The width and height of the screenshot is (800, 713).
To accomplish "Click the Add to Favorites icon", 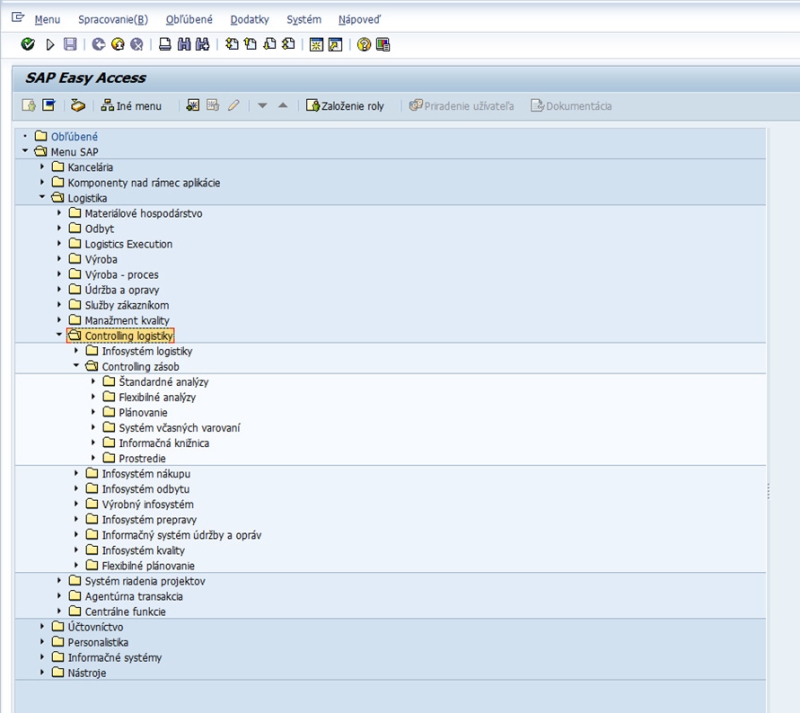I will (x=192, y=106).
